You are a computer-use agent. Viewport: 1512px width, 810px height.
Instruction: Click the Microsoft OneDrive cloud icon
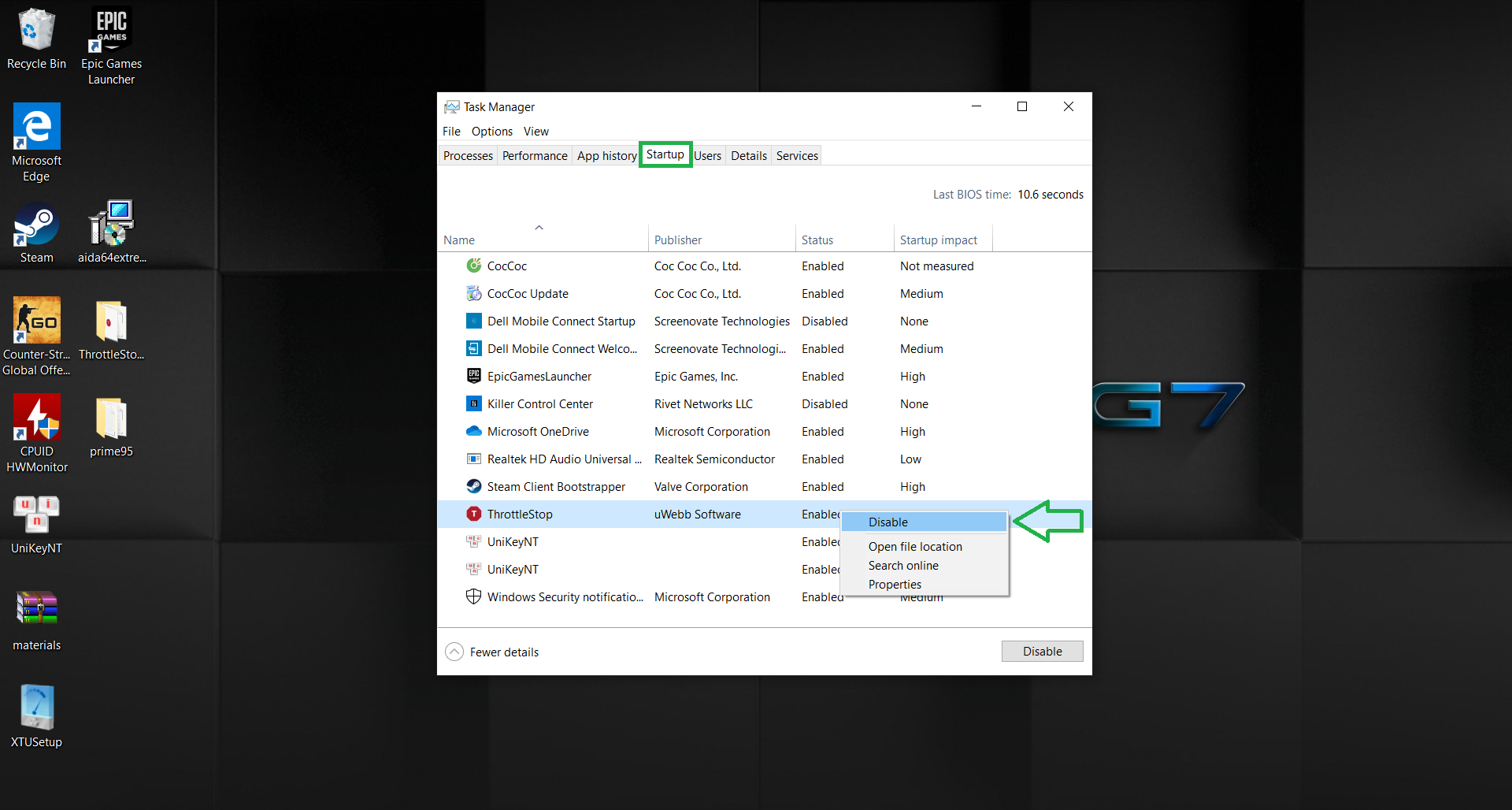[x=474, y=431]
